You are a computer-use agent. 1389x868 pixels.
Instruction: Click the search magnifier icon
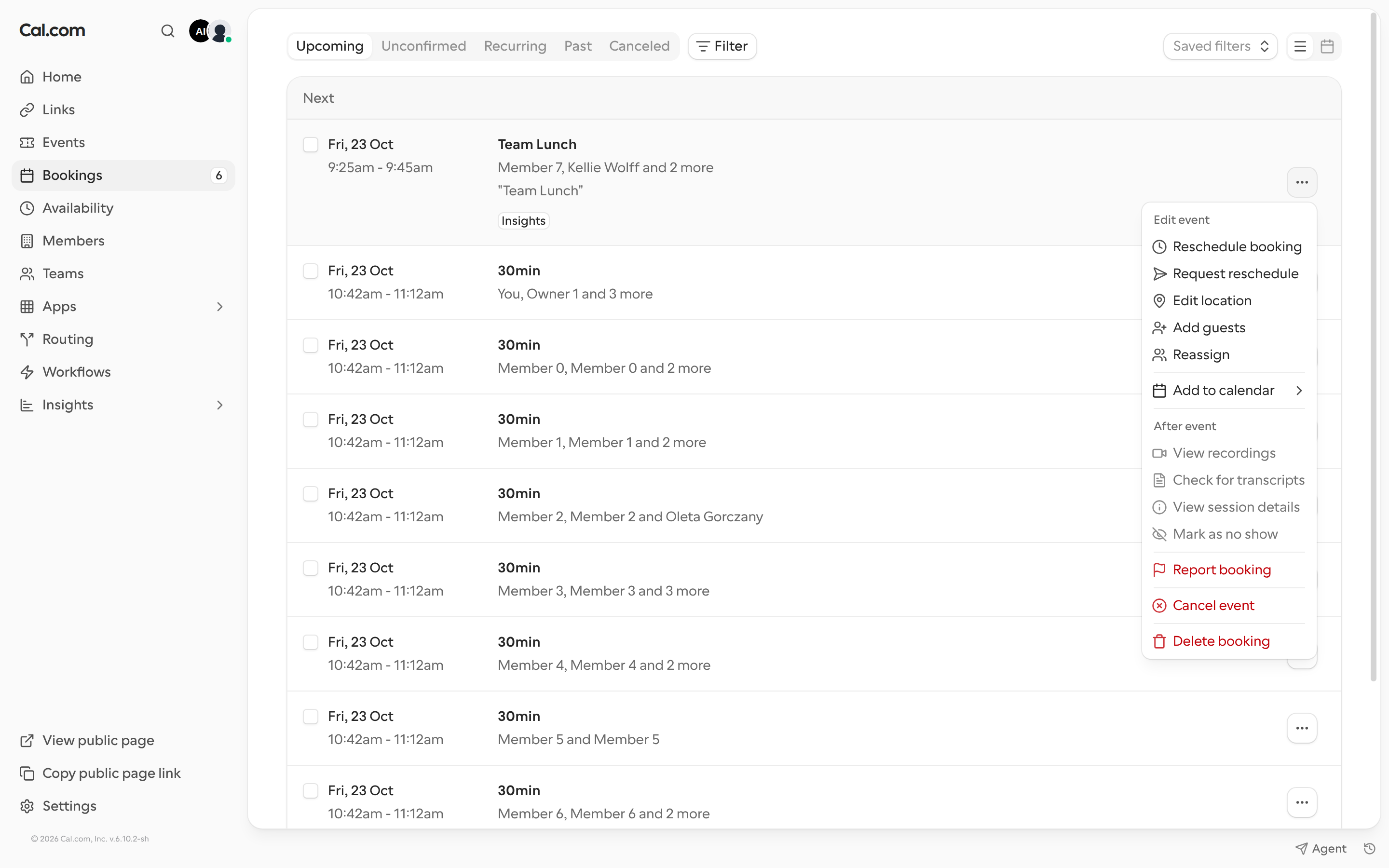tap(167, 31)
